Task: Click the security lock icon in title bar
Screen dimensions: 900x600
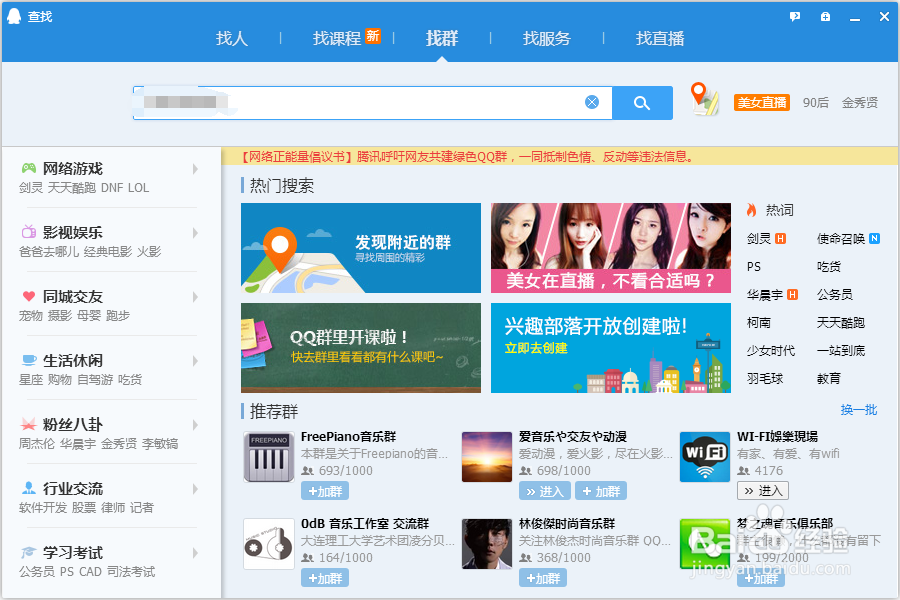Action: click(x=825, y=17)
